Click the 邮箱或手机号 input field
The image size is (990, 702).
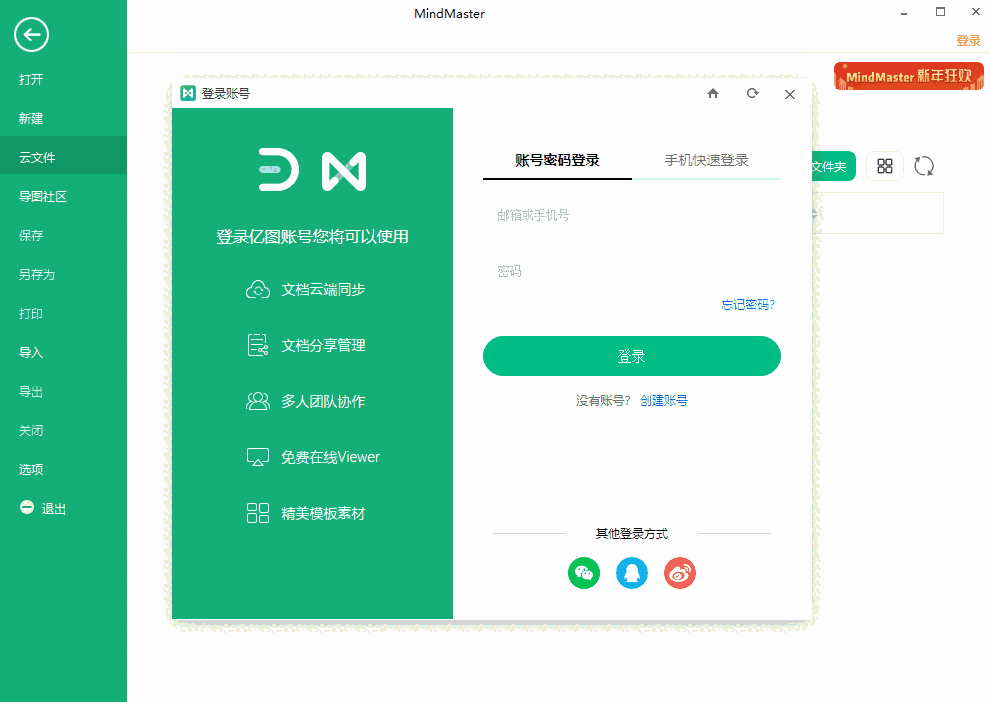tap(632, 213)
